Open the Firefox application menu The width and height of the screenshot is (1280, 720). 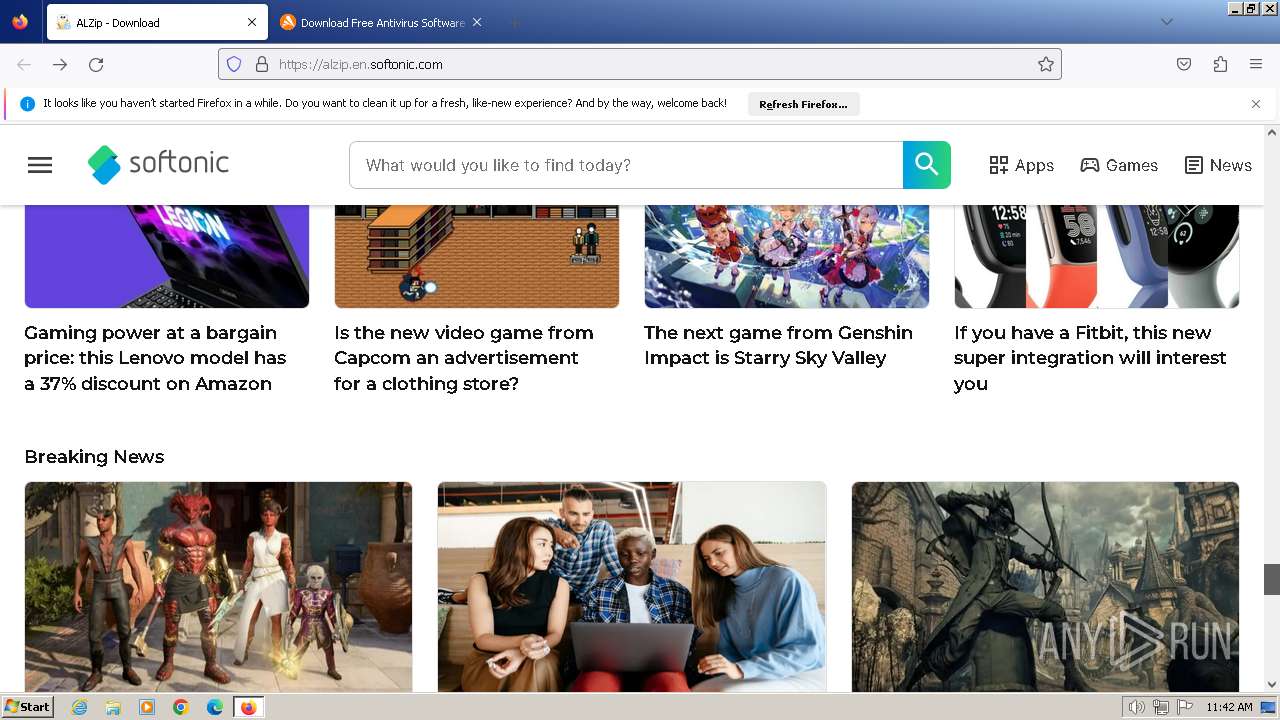tap(1256, 64)
